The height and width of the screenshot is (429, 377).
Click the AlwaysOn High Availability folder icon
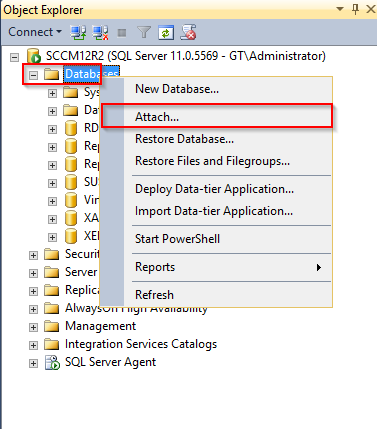click(52, 309)
